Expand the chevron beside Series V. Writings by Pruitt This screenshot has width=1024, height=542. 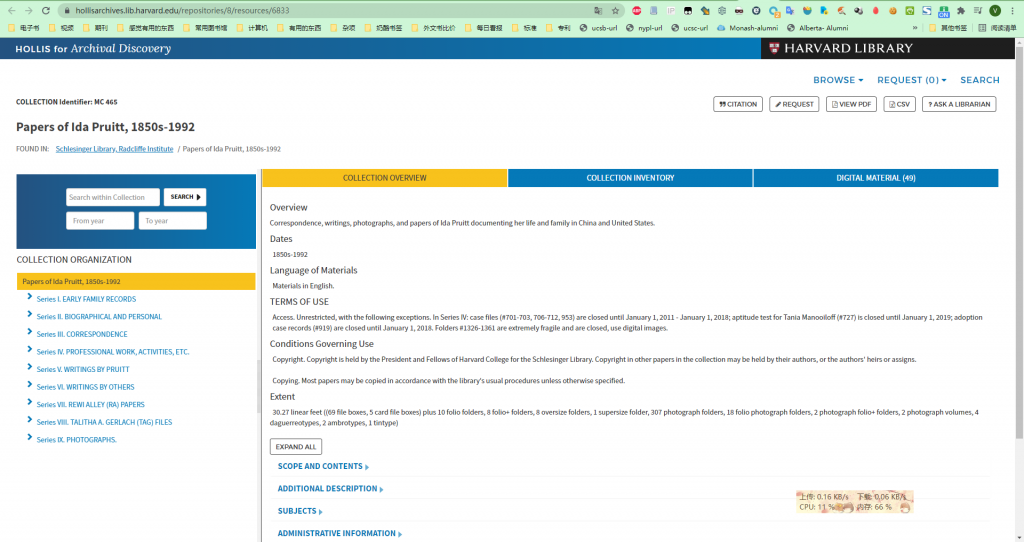point(29,368)
